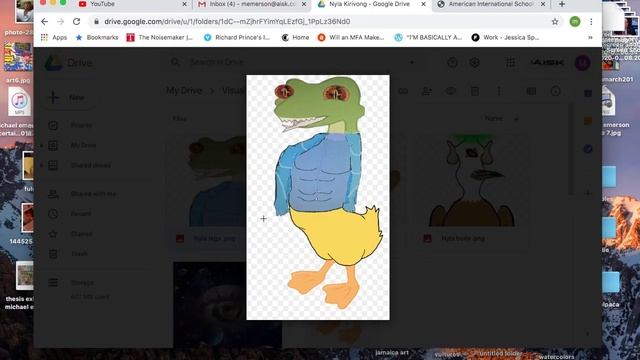Open the Google account avatar in Drive
The height and width of the screenshot is (360, 640).
tap(582, 62)
